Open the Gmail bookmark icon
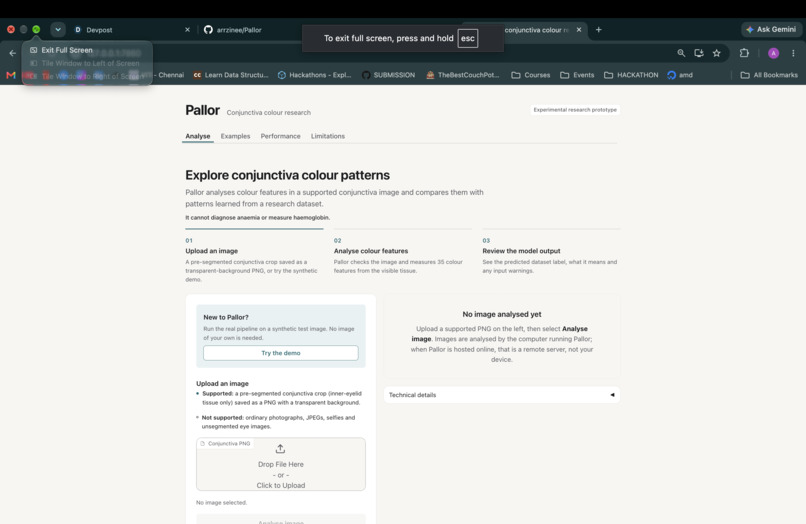Screen dimensions: 806x524 point(11,75)
